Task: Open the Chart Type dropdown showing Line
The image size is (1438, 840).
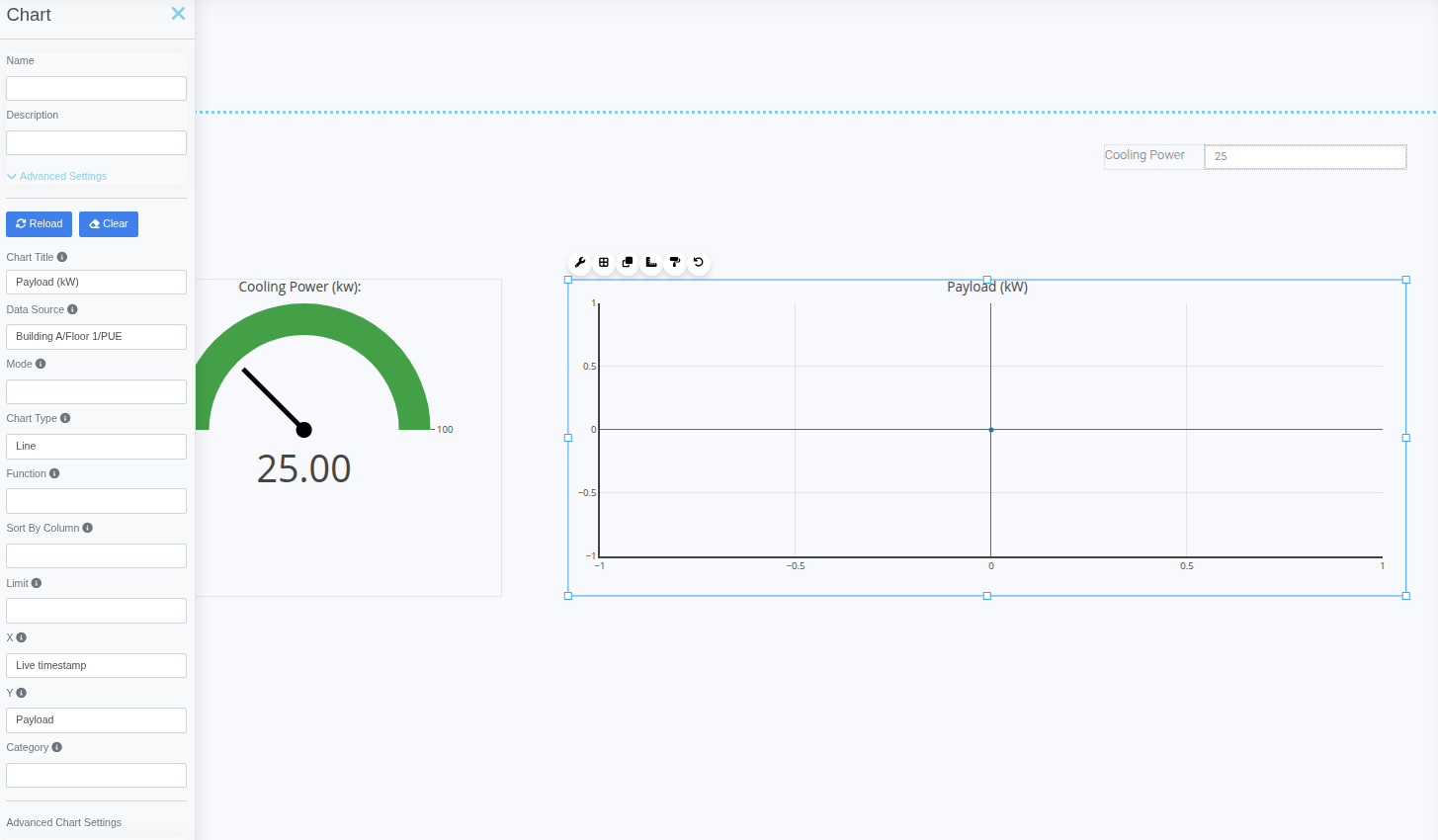Action: (96, 447)
